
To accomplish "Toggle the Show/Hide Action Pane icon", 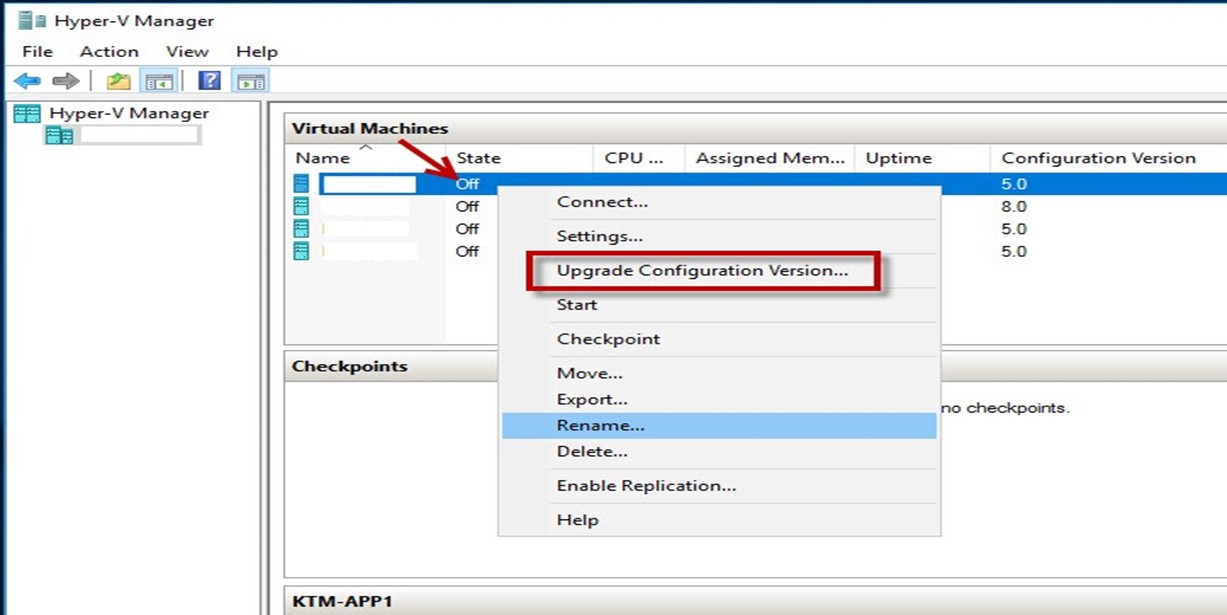I will coord(250,81).
